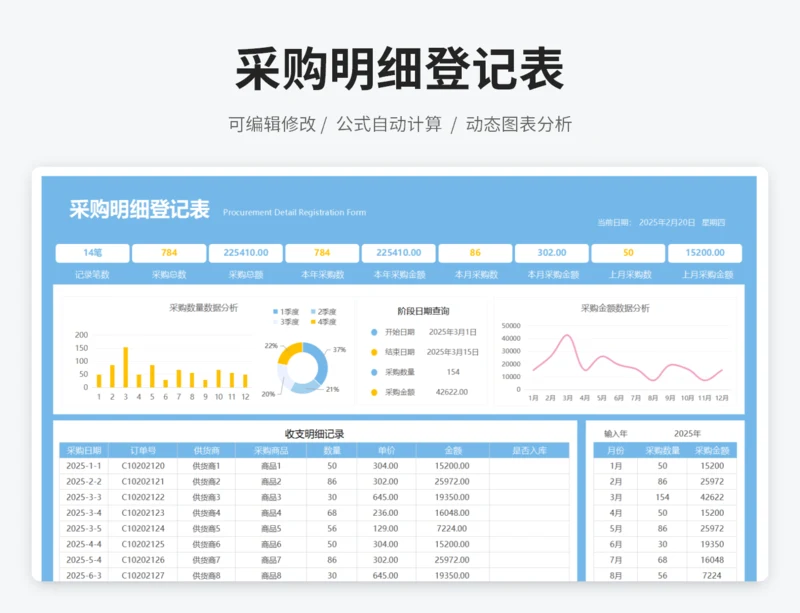Click the blue sheet title 采购明细登记表
The image size is (800, 613).
pos(139,209)
